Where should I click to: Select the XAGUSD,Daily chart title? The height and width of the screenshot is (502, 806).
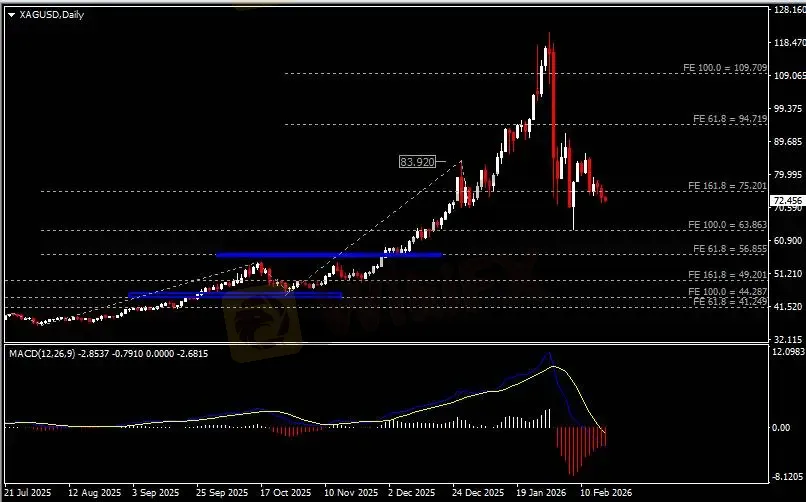51,14
